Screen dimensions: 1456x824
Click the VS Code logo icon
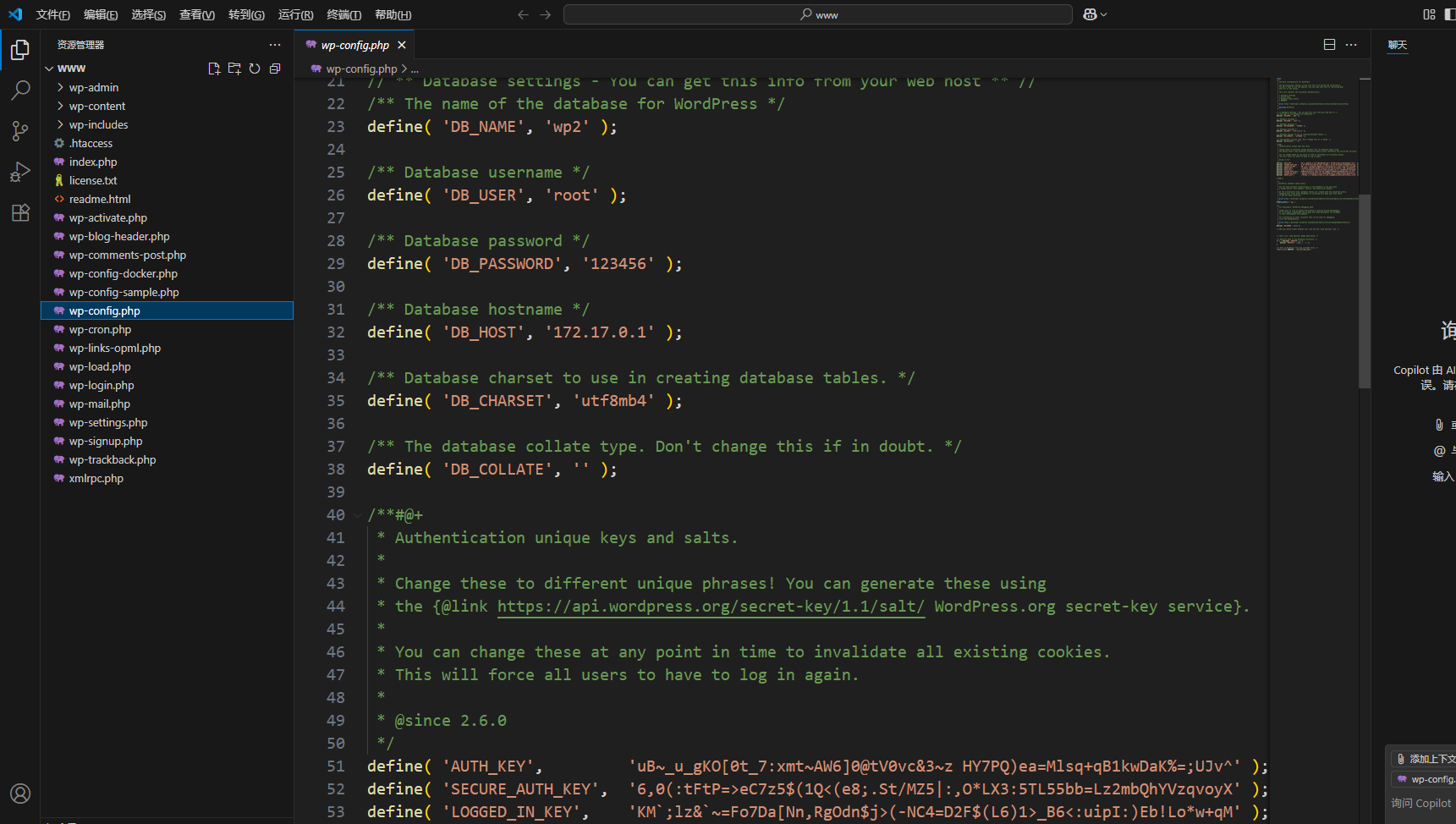coord(15,14)
